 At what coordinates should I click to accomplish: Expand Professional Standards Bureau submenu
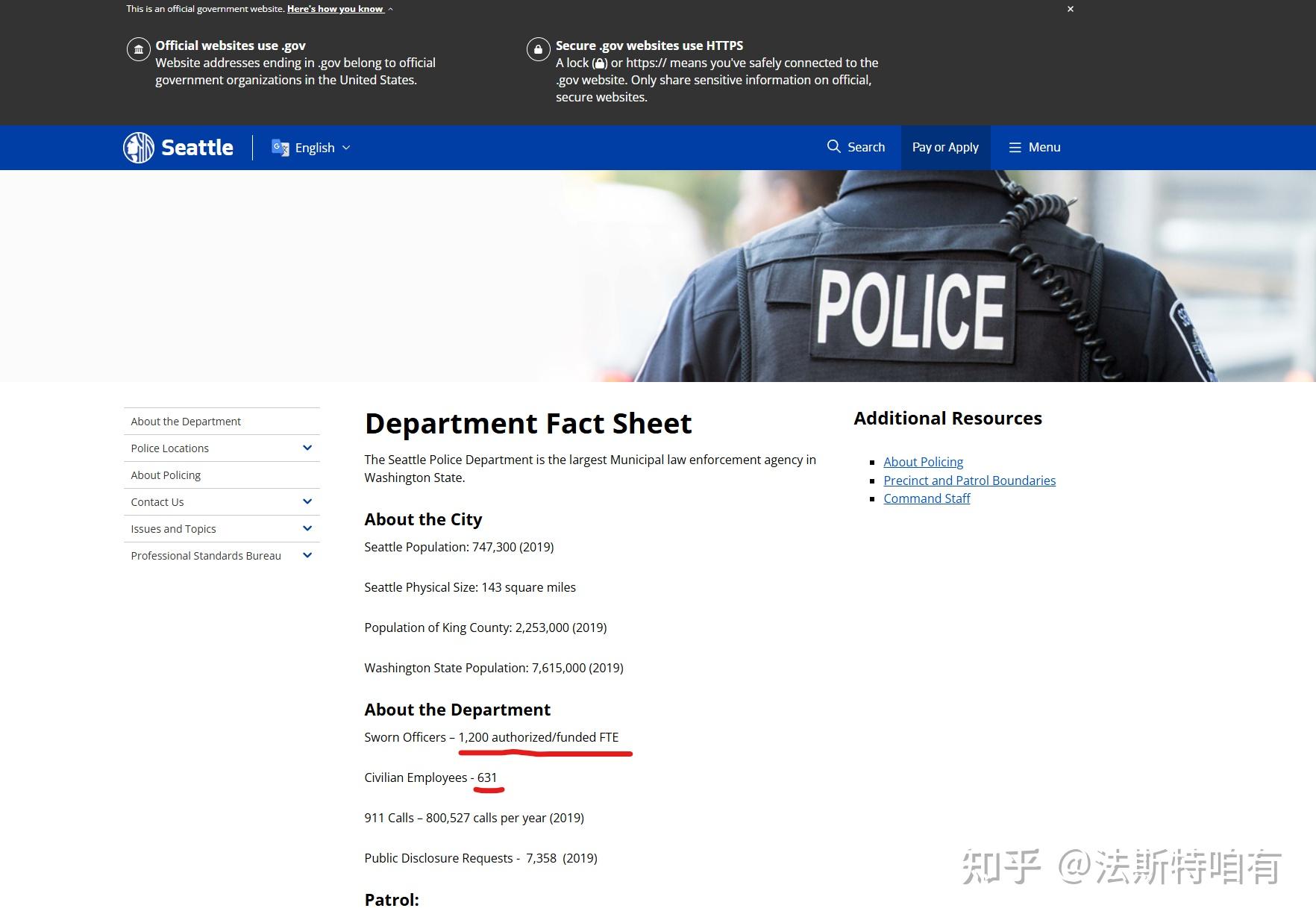pyautogui.click(x=307, y=555)
